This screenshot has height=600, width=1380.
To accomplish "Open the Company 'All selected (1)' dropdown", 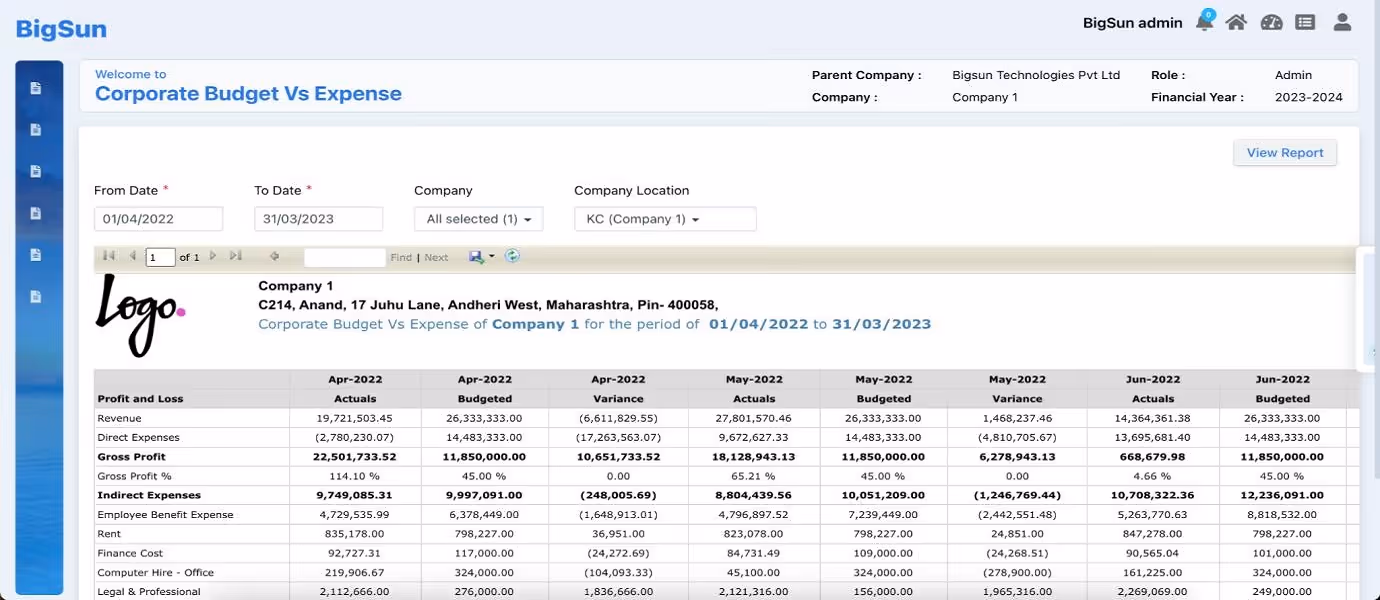I will coord(479,219).
